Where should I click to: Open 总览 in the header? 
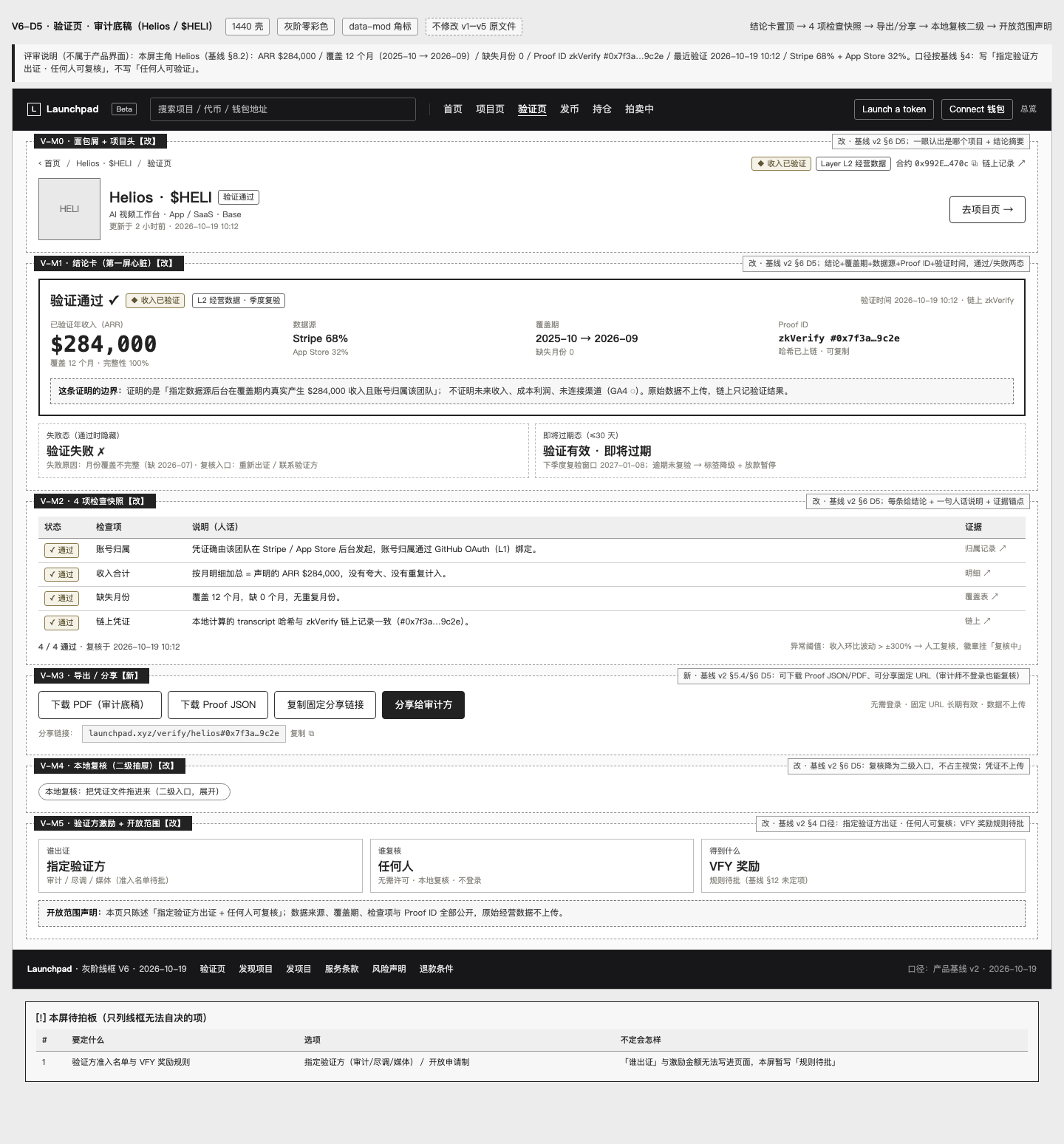[1029, 109]
